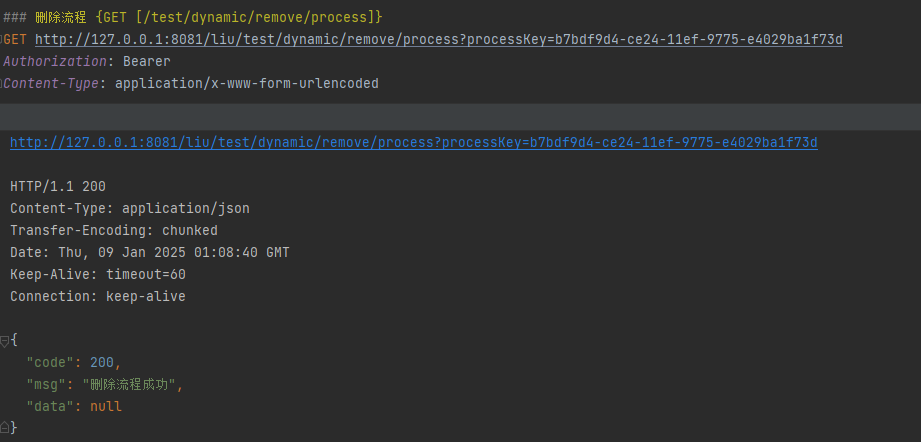
Task: Click the null value of "data"
Action: coord(106,407)
